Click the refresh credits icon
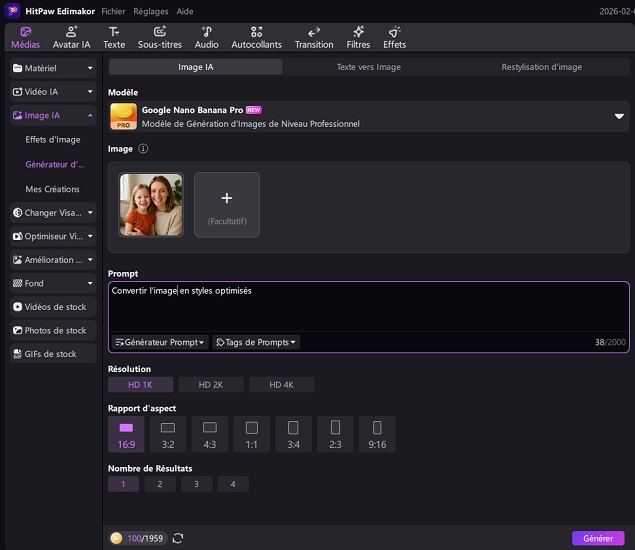 coord(178,539)
